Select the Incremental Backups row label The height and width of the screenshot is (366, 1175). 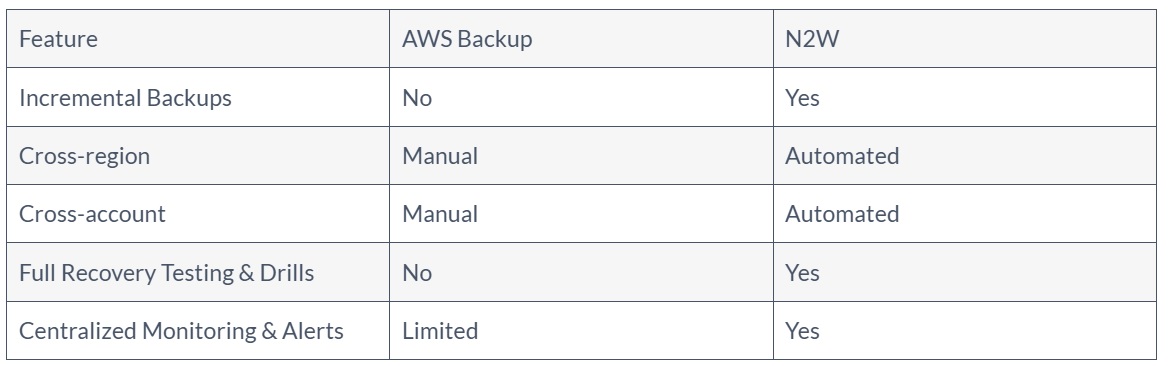pyautogui.click(x=198, y=98)
